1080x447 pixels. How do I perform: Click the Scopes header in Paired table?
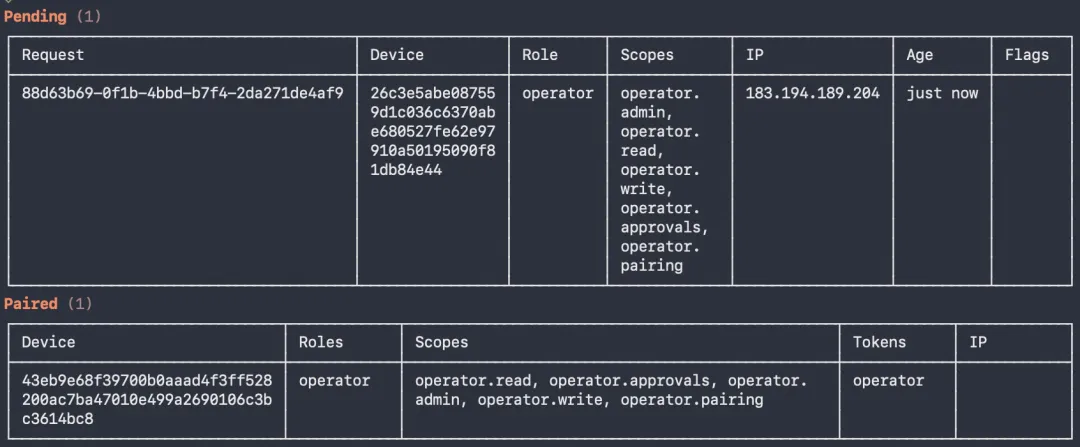(x=441, y=342)
